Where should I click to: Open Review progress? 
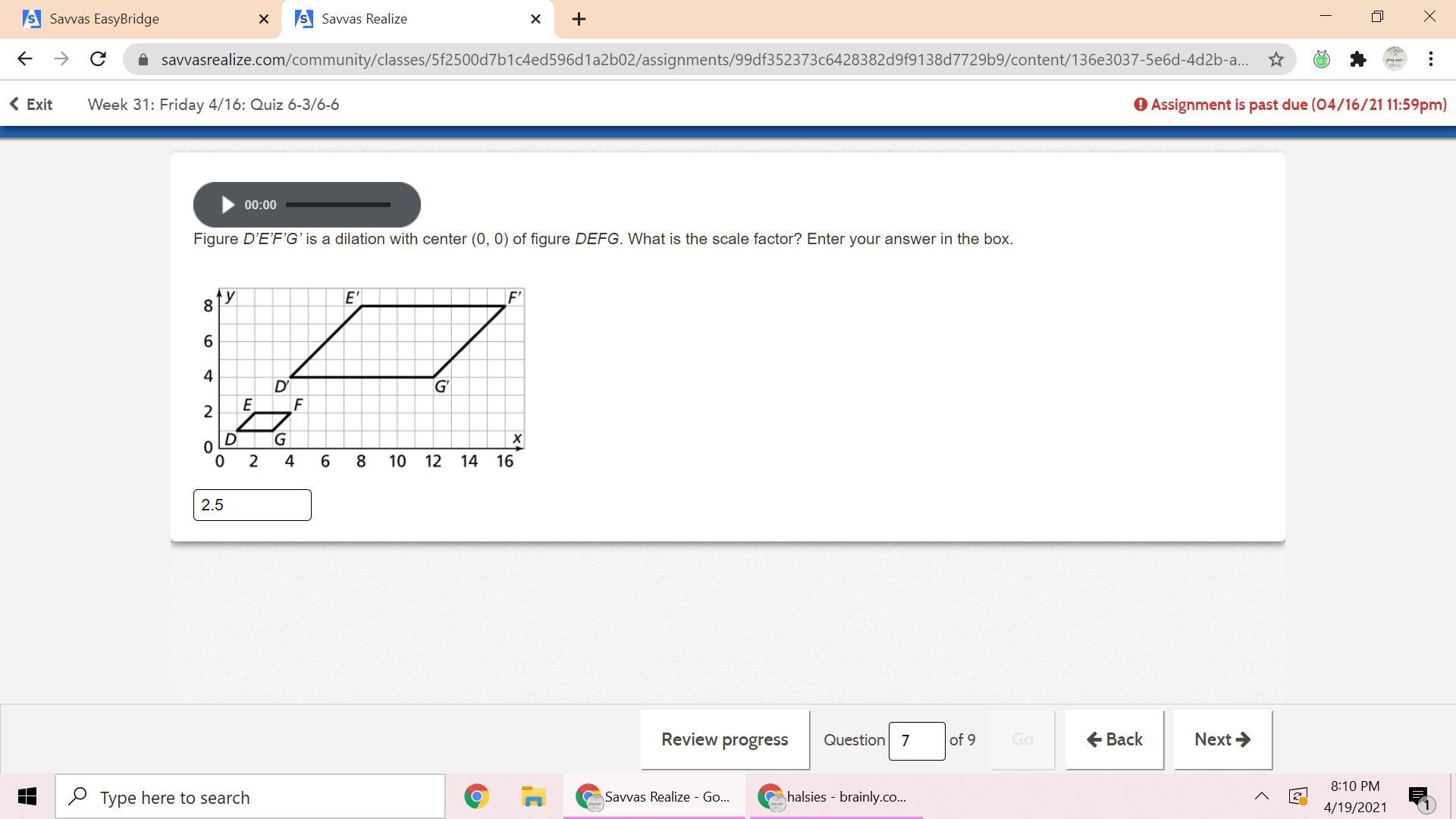pyautogui.click(x=724, y=739)
